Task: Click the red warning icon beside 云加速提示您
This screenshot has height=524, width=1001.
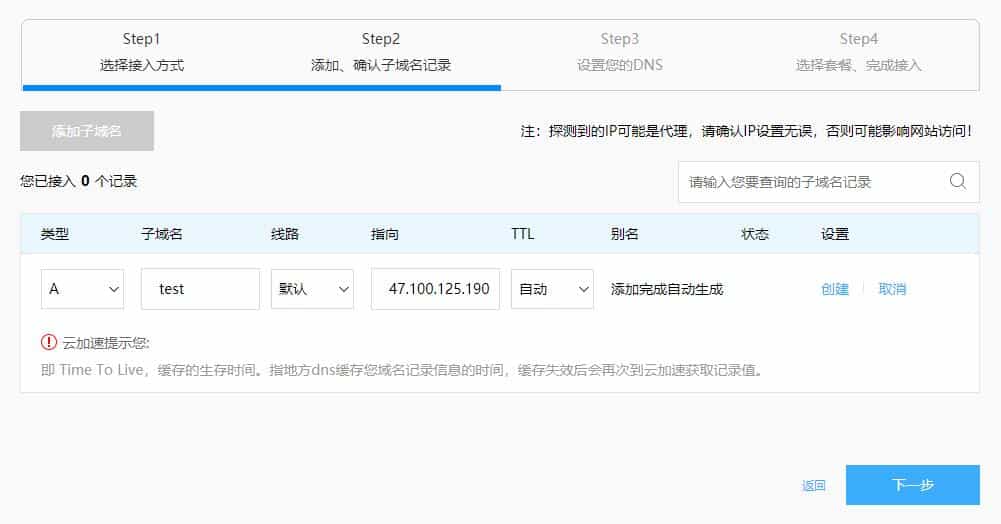Action: [x=49, y=343]
